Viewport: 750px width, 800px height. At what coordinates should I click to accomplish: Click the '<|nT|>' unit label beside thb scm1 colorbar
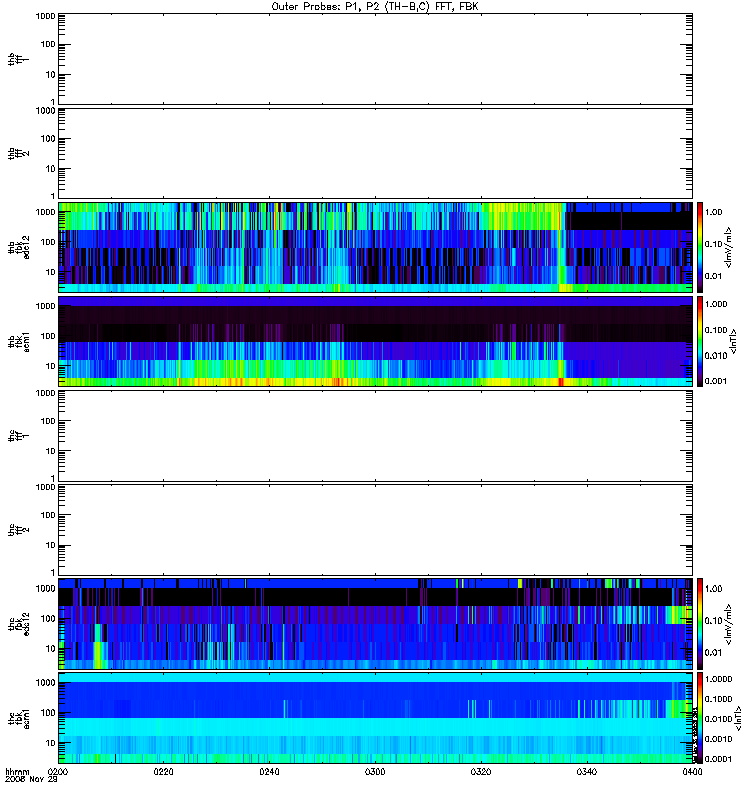coord(734,342)
